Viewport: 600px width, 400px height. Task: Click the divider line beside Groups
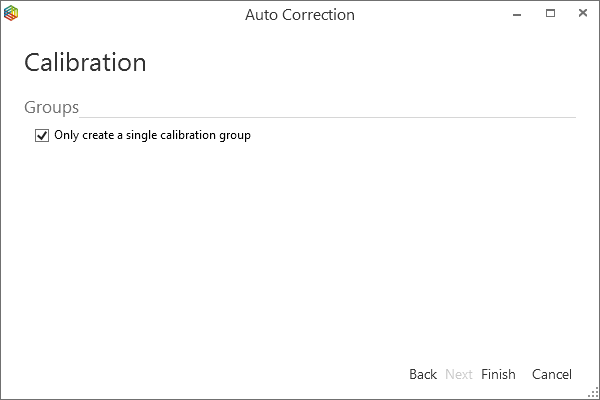(330, 117)
